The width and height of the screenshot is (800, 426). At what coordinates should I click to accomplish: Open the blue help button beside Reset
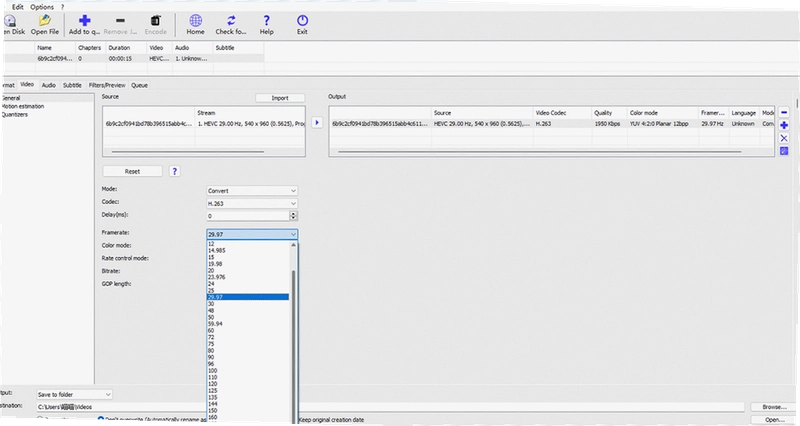pyautogui.click(x=174, y=171)
